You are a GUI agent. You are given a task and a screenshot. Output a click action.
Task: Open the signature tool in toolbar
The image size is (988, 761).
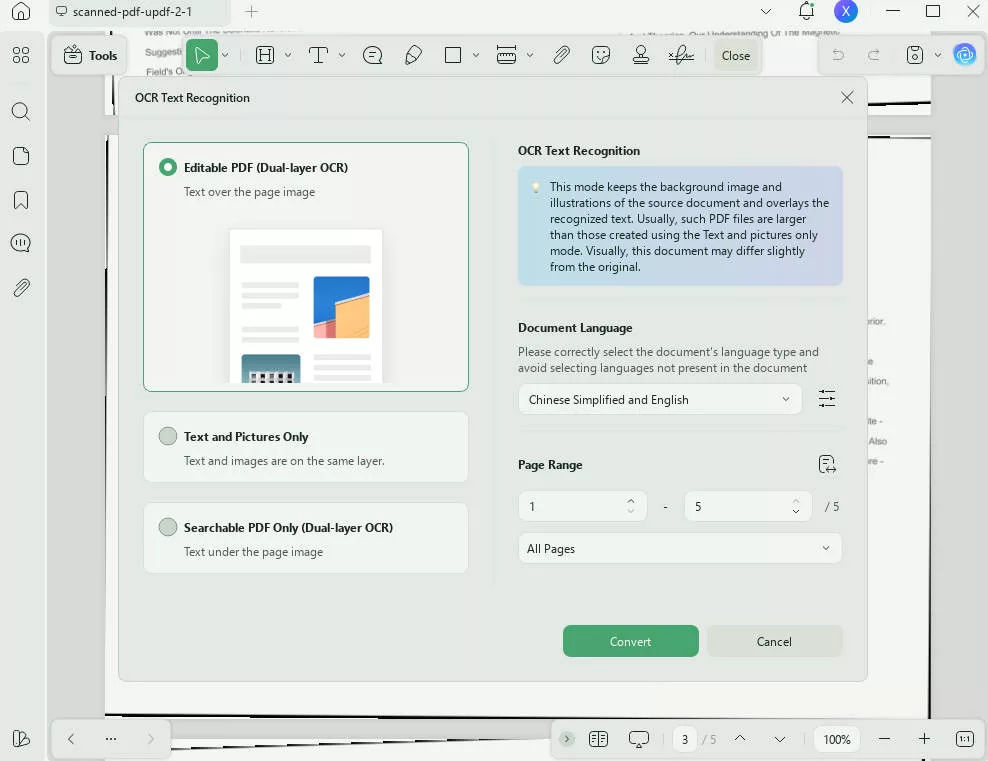(681, 56)
